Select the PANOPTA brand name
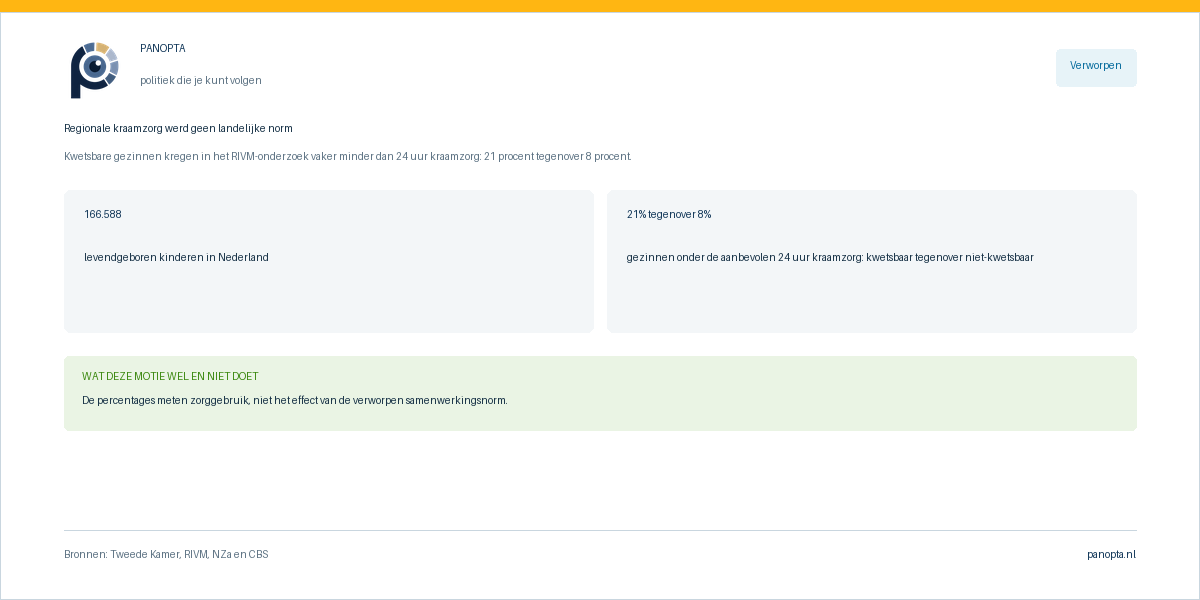The height and width of the screenshot is (600, 1200). 163,48
